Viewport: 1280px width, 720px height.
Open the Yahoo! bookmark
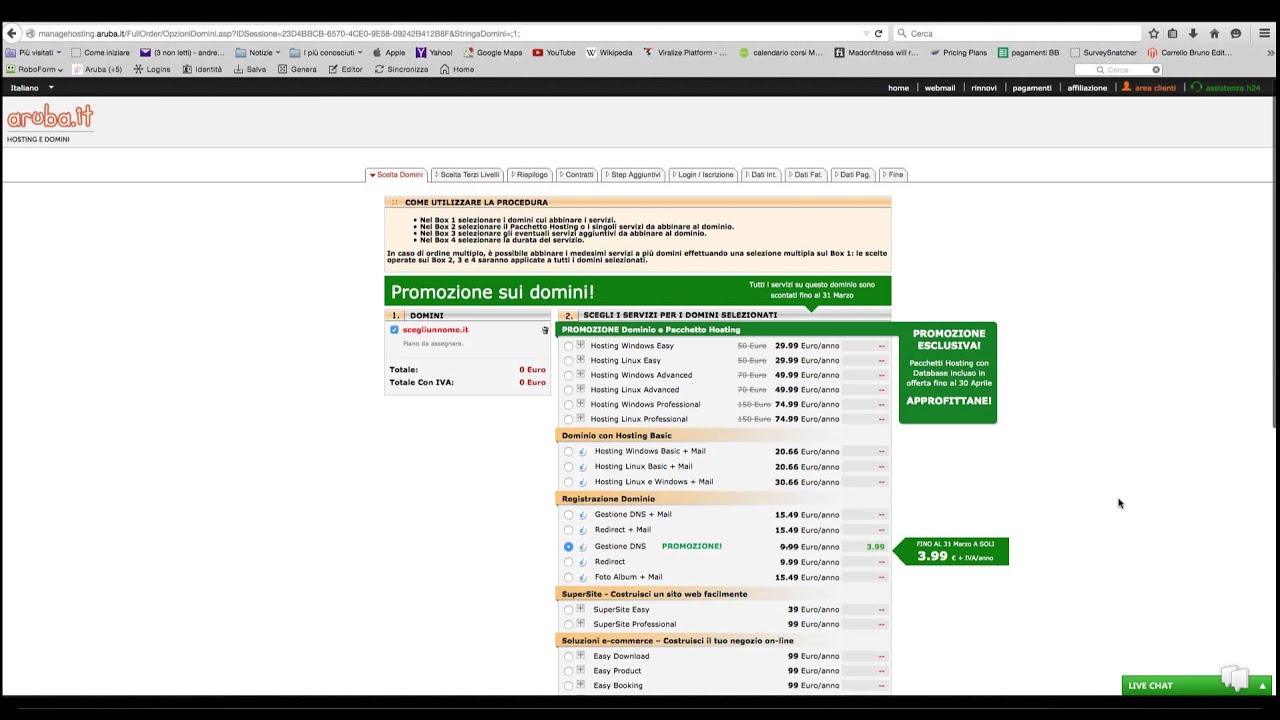coord(434,52)
